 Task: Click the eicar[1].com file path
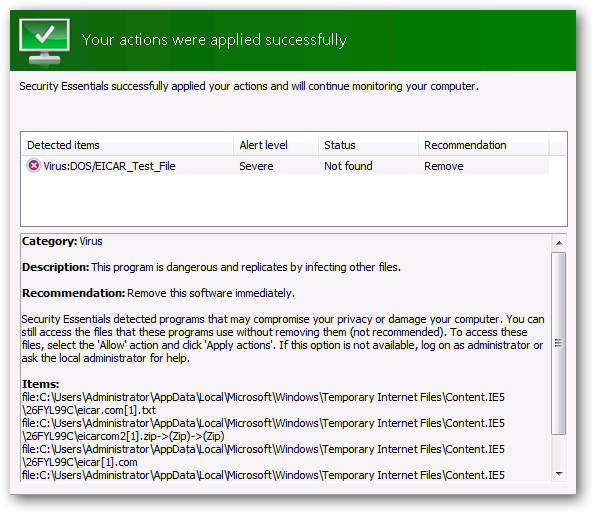(x=263, y=455)
